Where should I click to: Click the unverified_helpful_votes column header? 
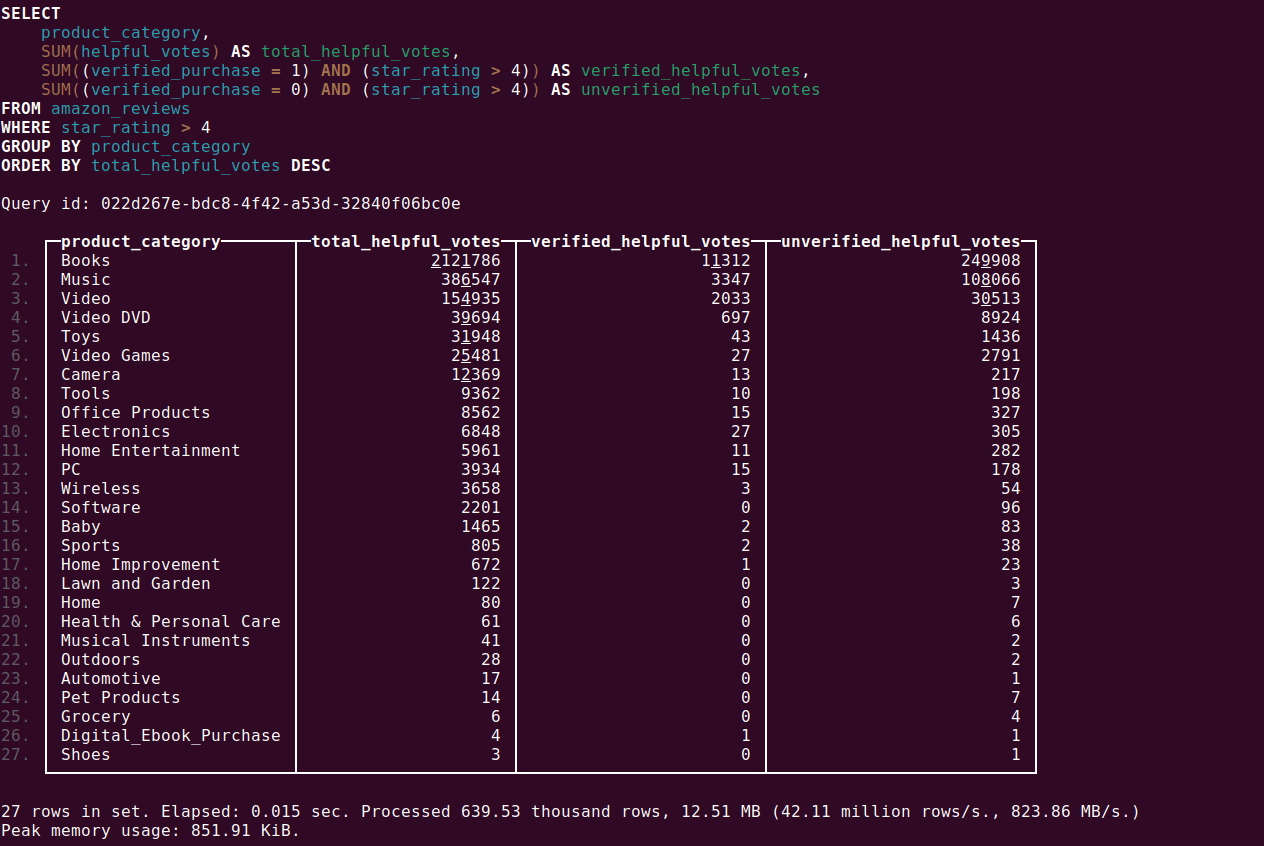[899, 241]
